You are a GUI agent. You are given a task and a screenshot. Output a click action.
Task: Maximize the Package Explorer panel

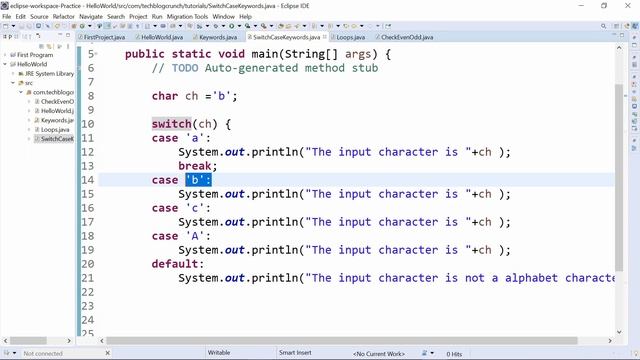pyautogui.click(x=68, y=36)
